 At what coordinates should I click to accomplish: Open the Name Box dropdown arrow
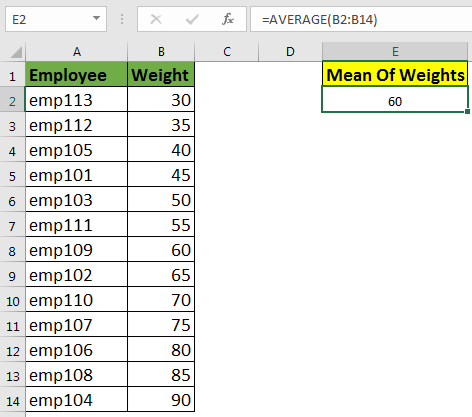coord(96,18)
